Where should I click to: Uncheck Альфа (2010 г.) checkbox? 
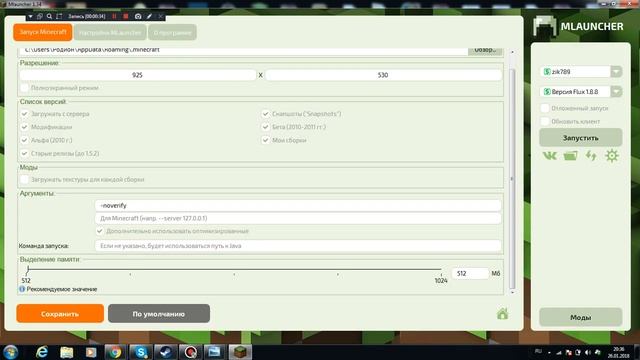pyautogui.click(x=24, y=140)
